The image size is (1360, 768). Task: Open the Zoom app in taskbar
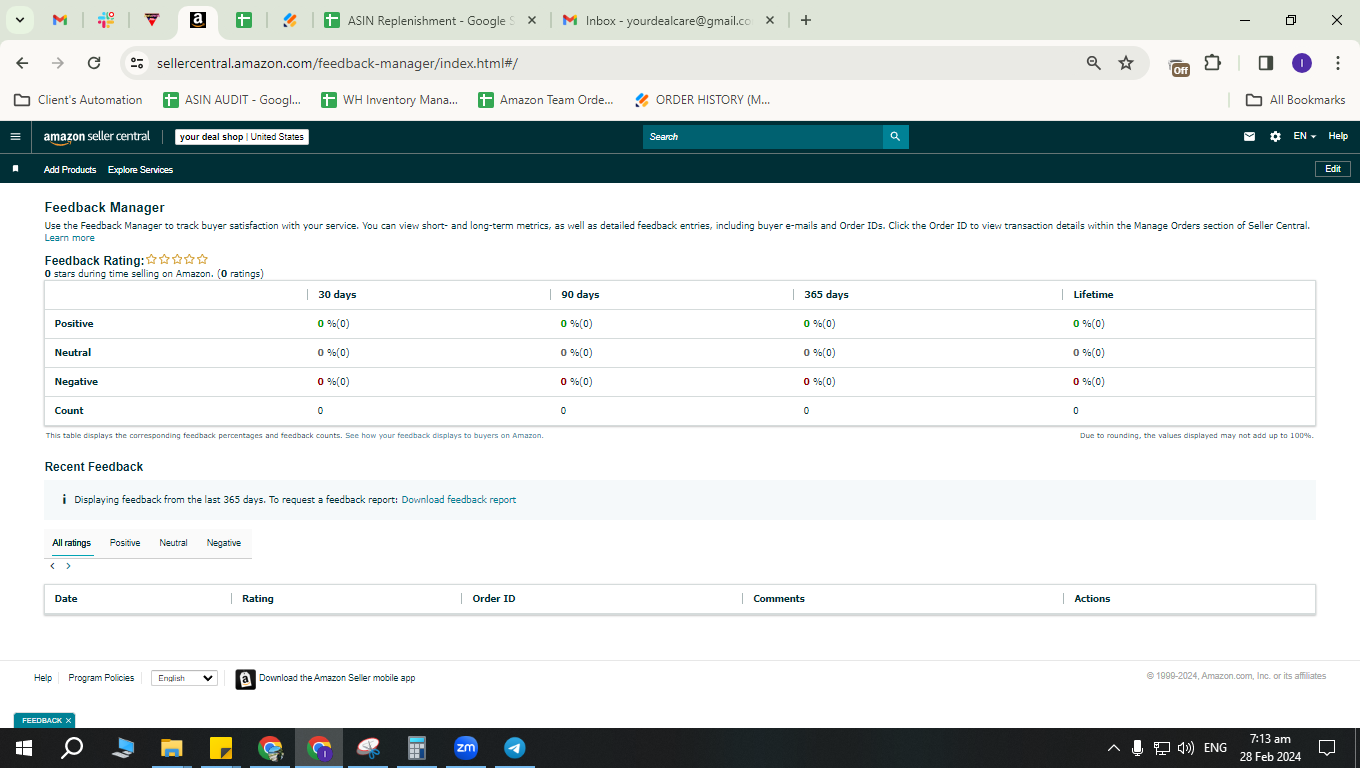[x=466, y=748]
